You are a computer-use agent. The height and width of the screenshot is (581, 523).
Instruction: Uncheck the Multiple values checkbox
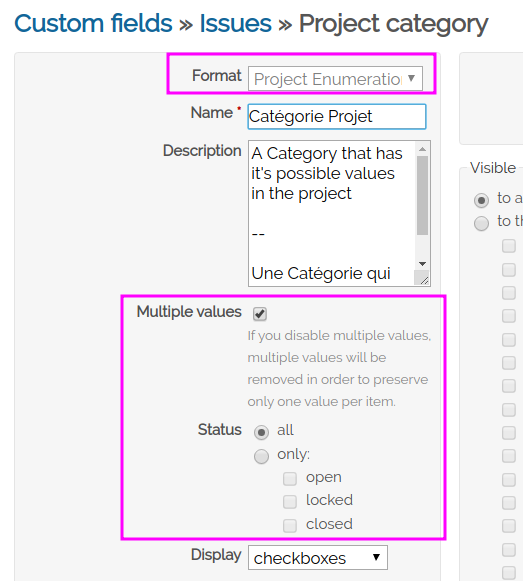click(x=260, y=314)
